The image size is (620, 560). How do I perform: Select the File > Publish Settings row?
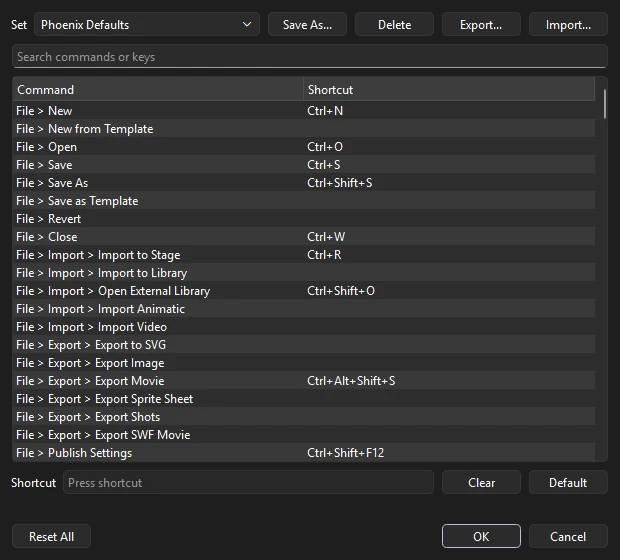pyautogui.click(x=304, y=452)
